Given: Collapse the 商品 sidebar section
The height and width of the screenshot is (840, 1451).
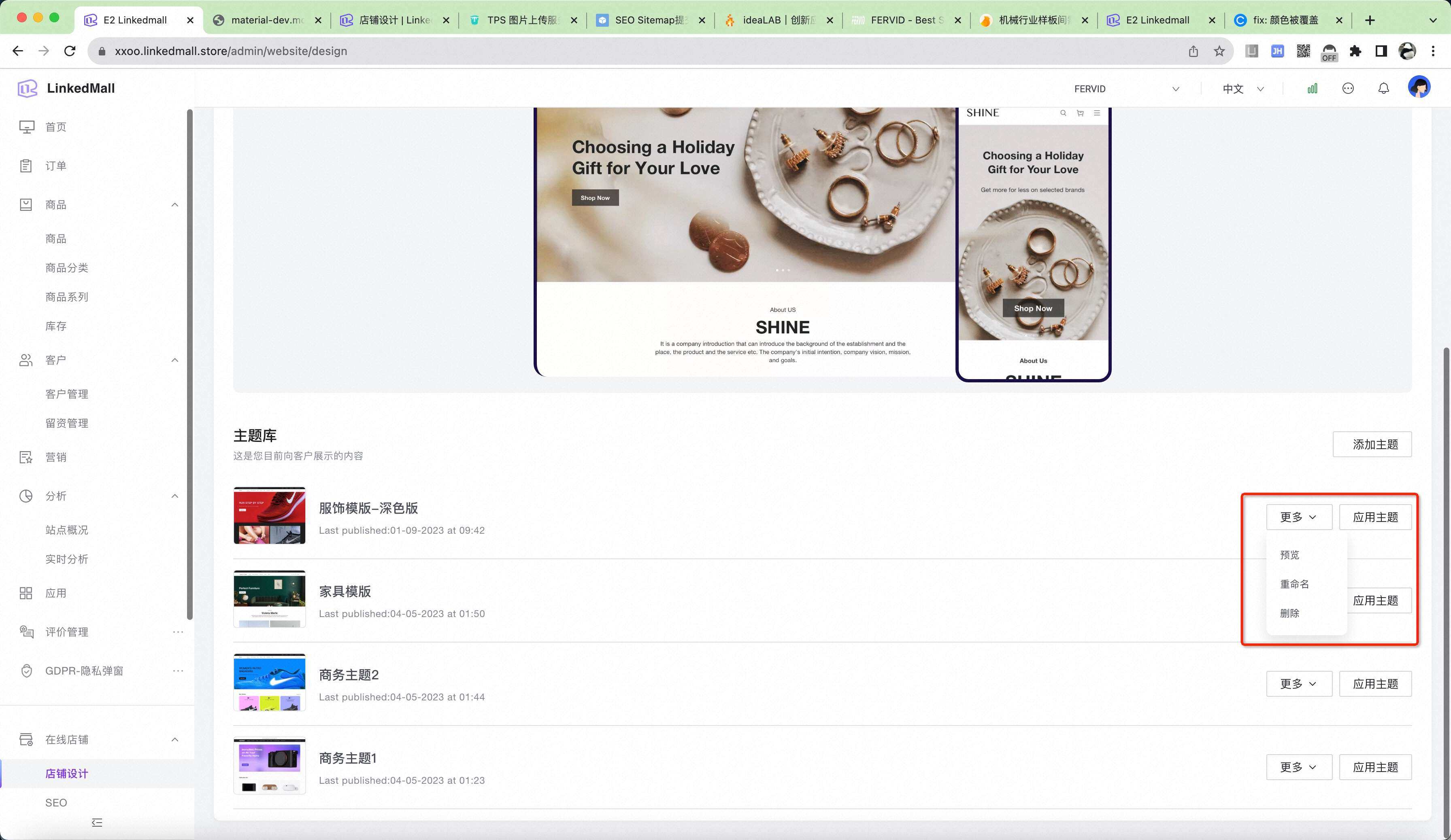Looking at the screenshot, I should coord(174,205).
